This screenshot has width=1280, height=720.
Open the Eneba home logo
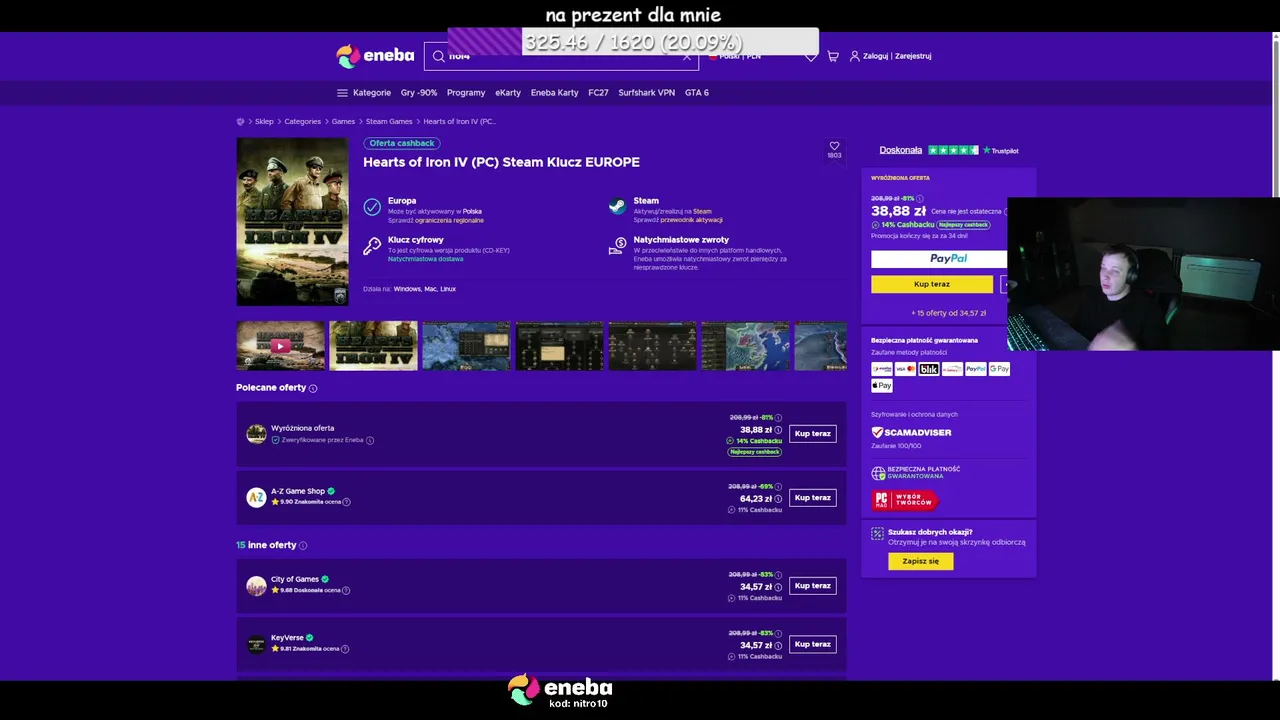375,56
